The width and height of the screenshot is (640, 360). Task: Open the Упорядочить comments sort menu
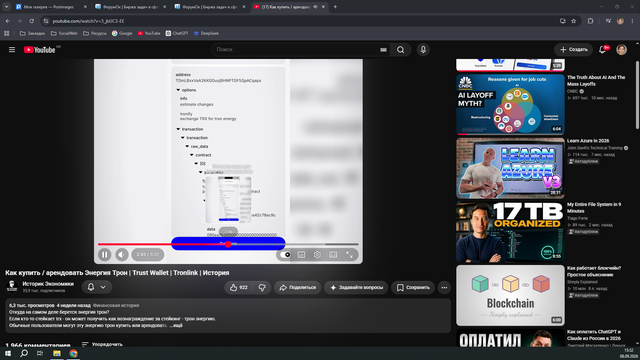[x=102, y=344]
